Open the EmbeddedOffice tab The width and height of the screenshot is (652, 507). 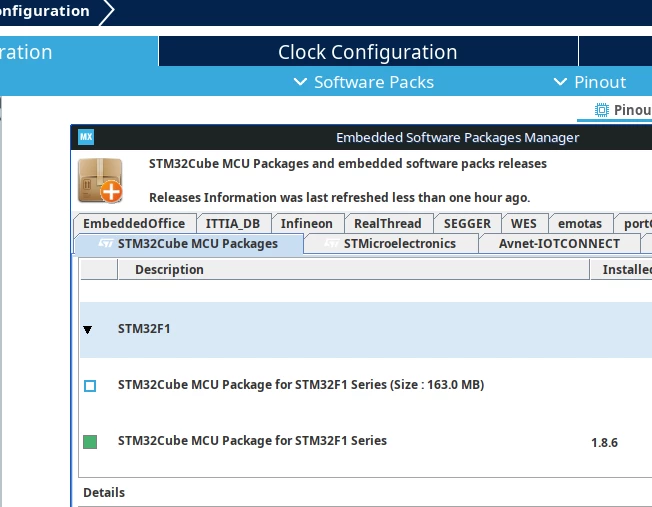coord(134,223)
